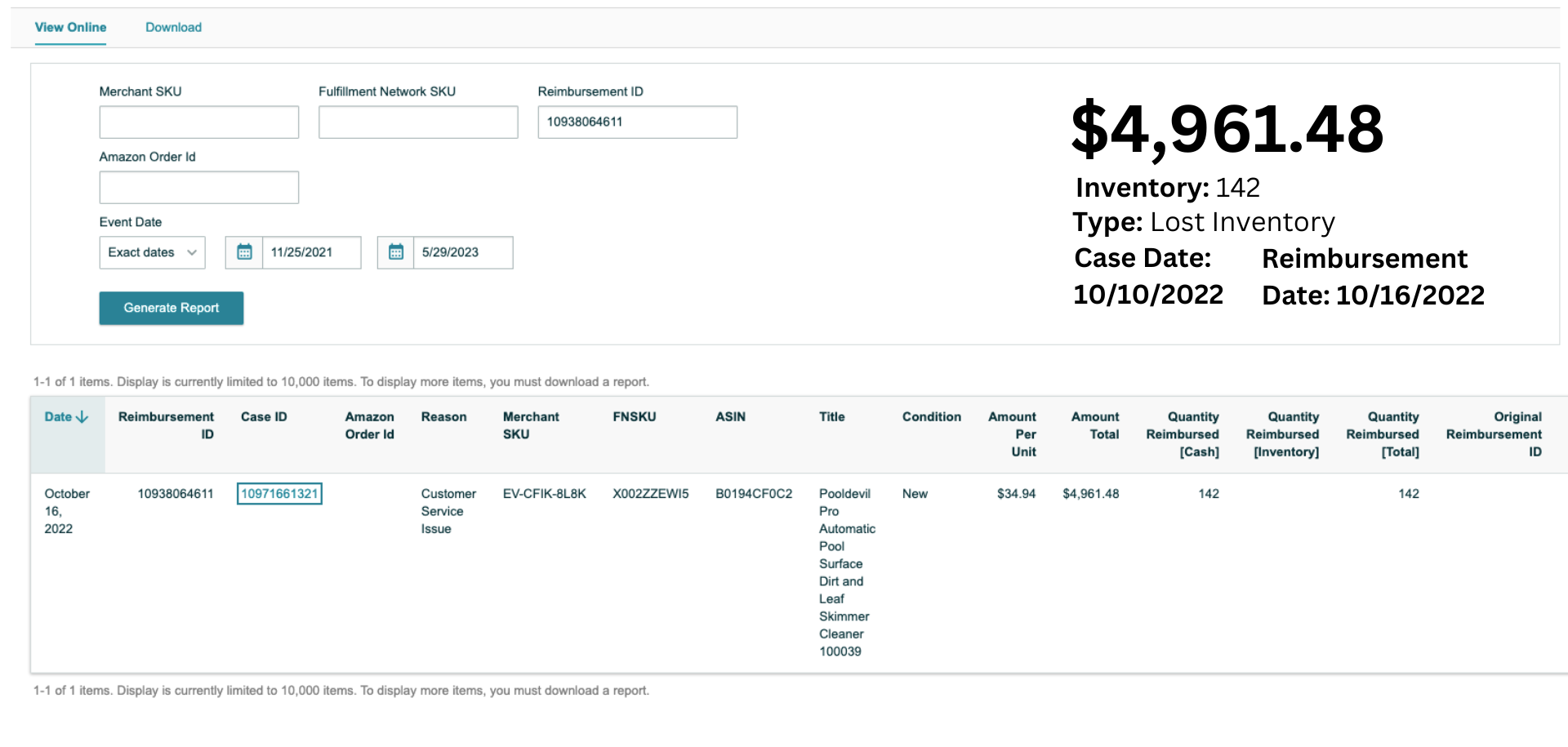The width and height of the screenshot is (1568, 747).
Task: Select the start date field 11/25/2021
Action: (311, 252)
